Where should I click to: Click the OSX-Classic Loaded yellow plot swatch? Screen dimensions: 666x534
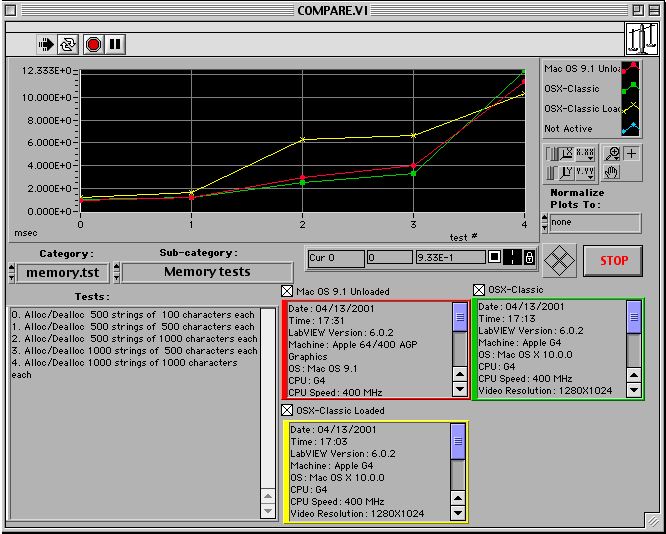629,108
